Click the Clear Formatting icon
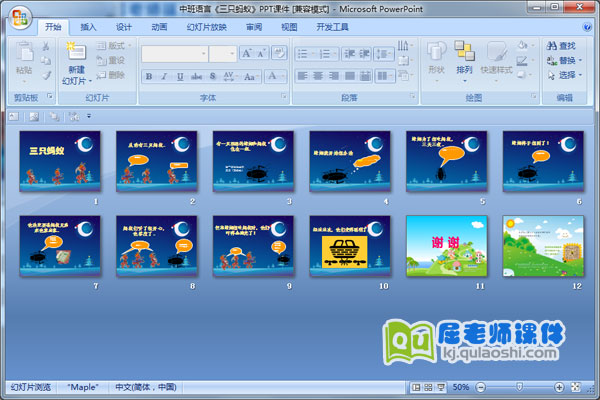Viewport: 600px width, 400px height. [279, 53]
